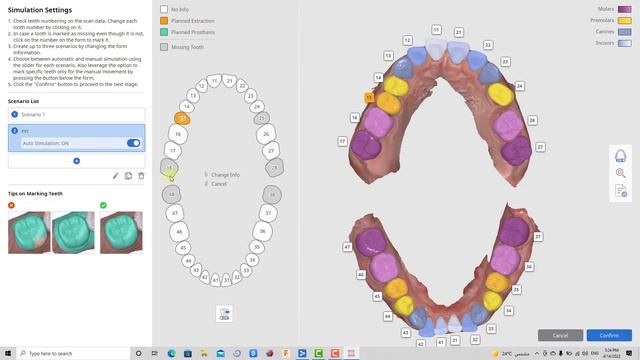This screenshot has width=640, height=360.
Task: Select tooth 11 on the tooth form chart
Action: (x=214, y=81)
